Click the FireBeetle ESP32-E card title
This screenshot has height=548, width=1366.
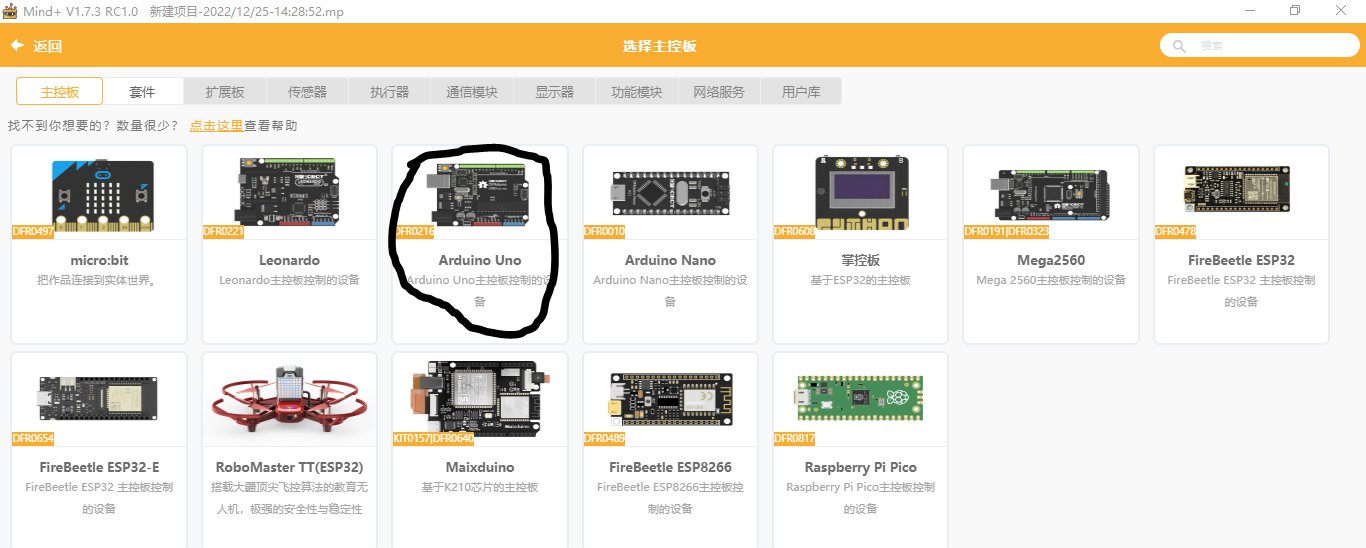click(x=99, y=467)
